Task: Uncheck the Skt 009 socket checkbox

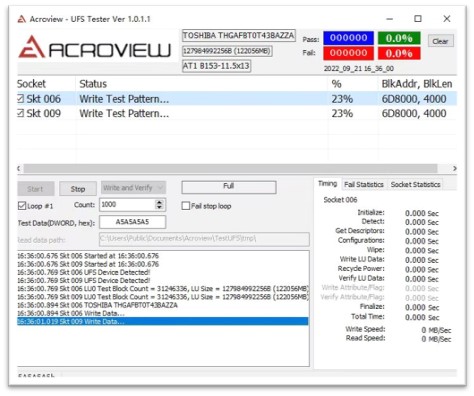Action: point(21,113)
